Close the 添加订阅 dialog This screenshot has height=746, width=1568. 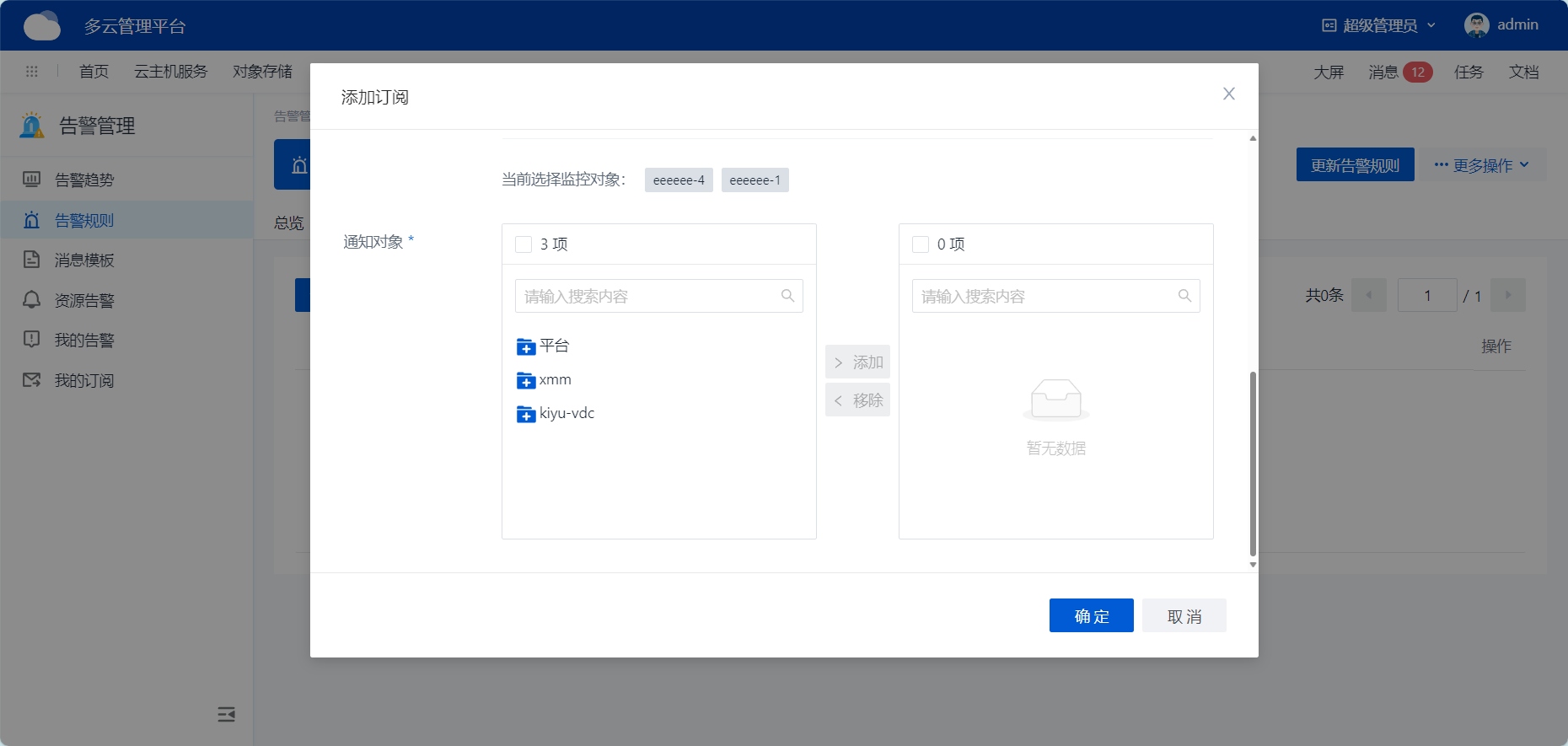point(1228,94)
